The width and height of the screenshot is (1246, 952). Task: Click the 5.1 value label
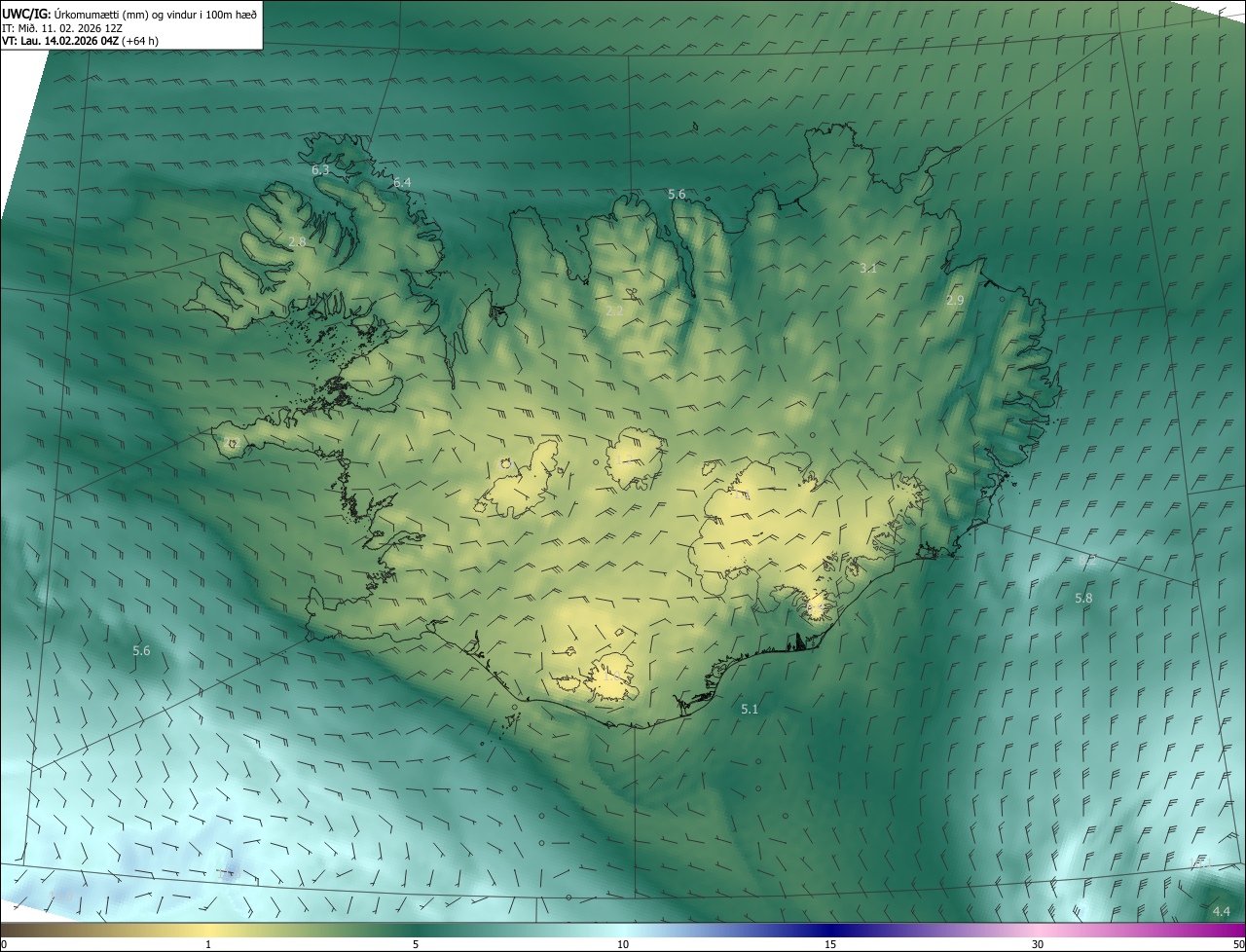(x=750, y=710)
